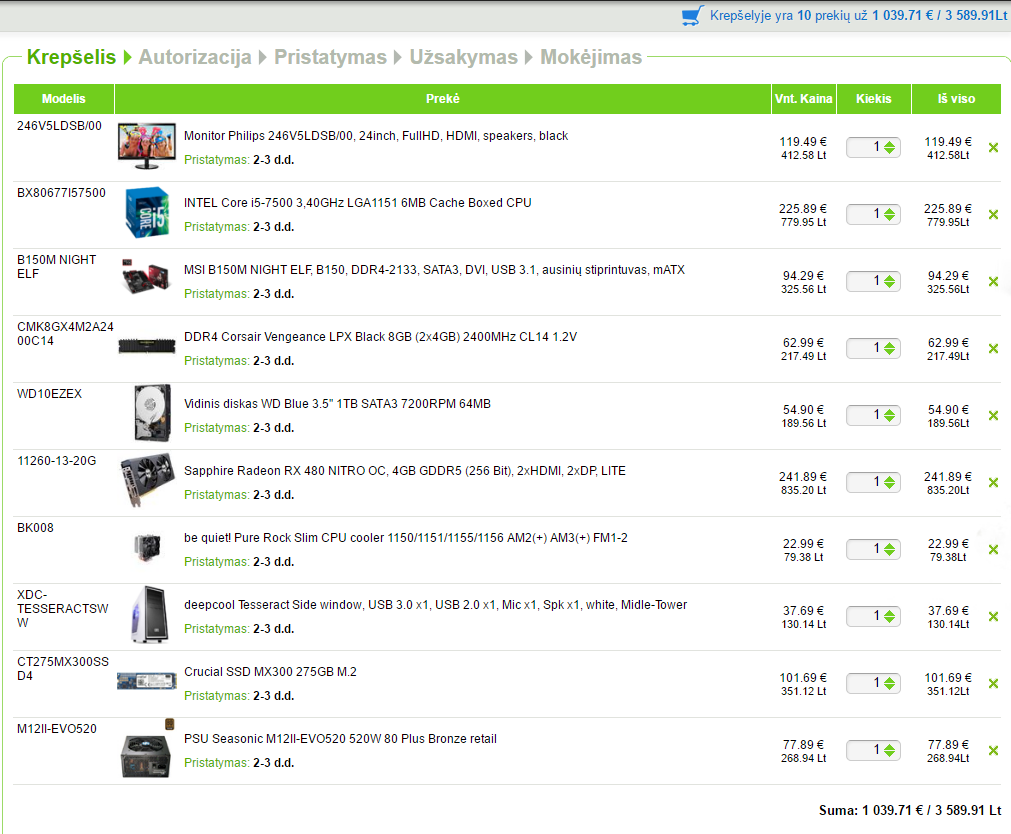Select unit price 241.89 € of Radeon

click(x=803, y=477)
